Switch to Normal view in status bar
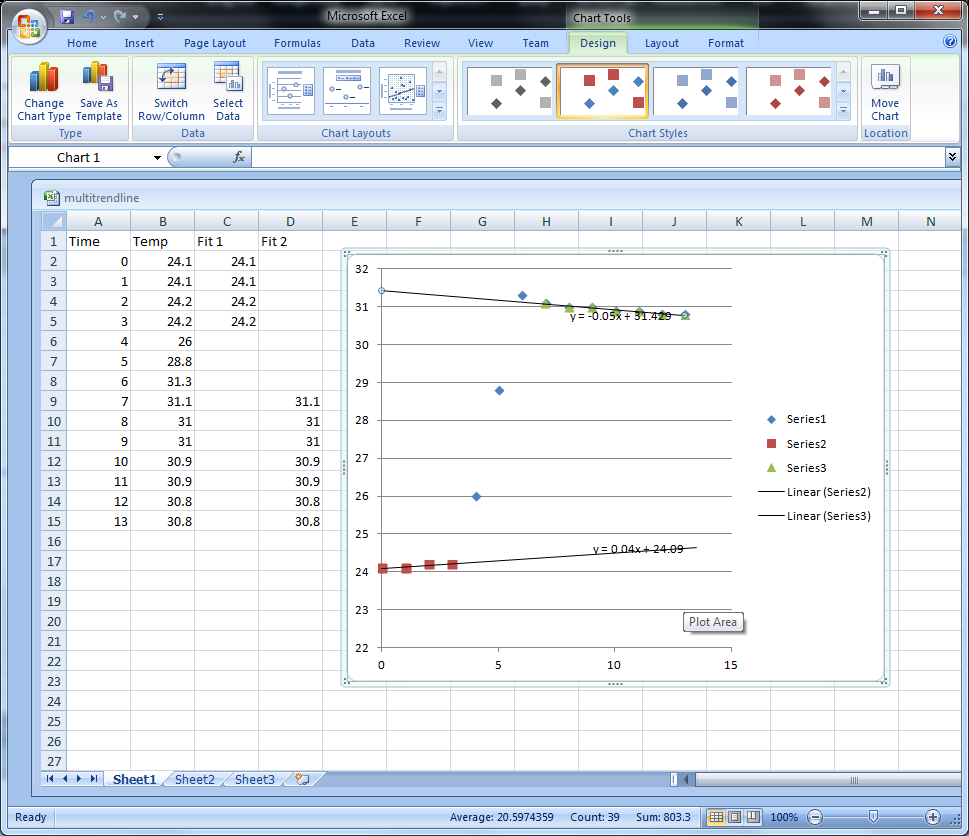Image resolution: width=969 pixels, height=836 pixels. [x=716, y=817]
